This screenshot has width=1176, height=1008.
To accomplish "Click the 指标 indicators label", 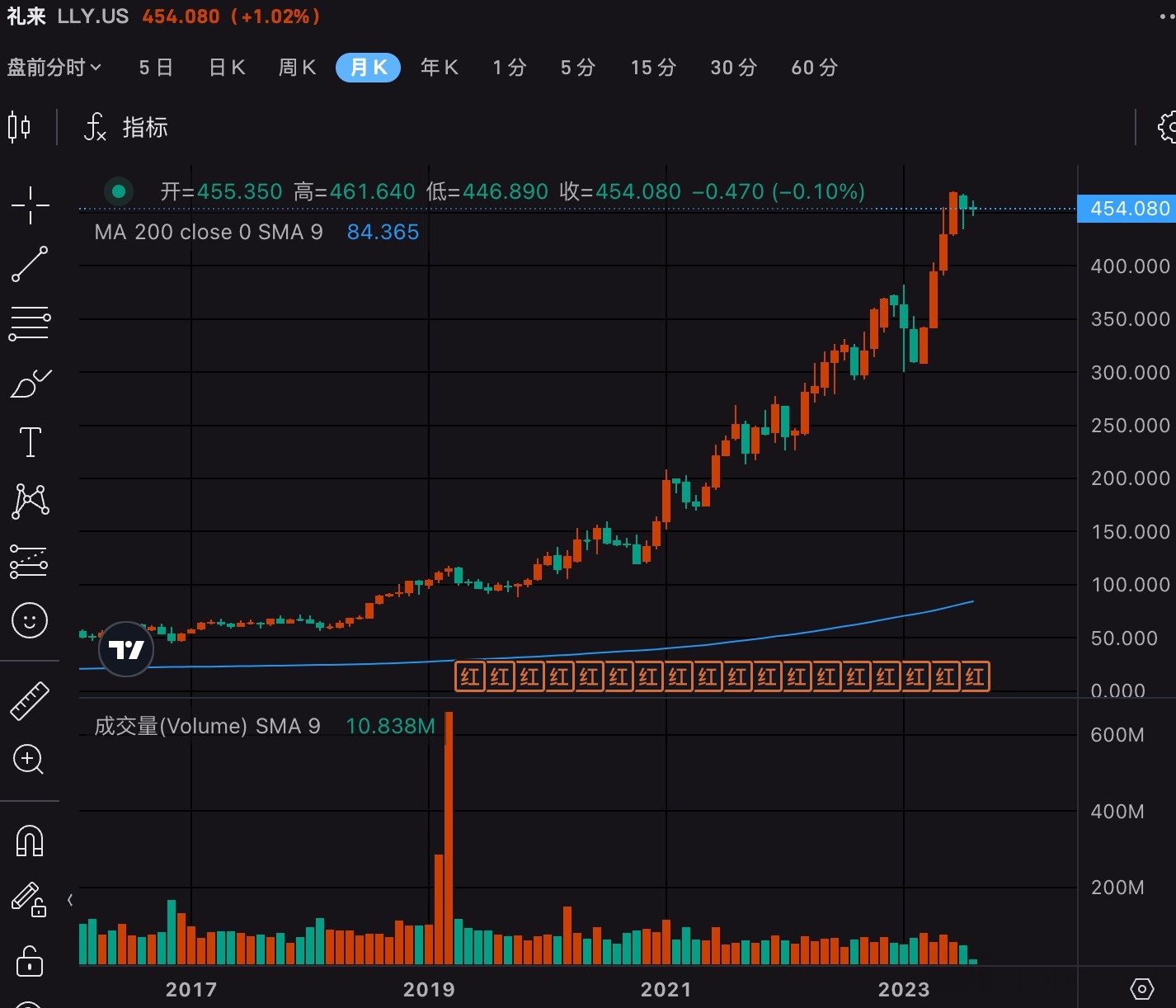I will [145, 127].
